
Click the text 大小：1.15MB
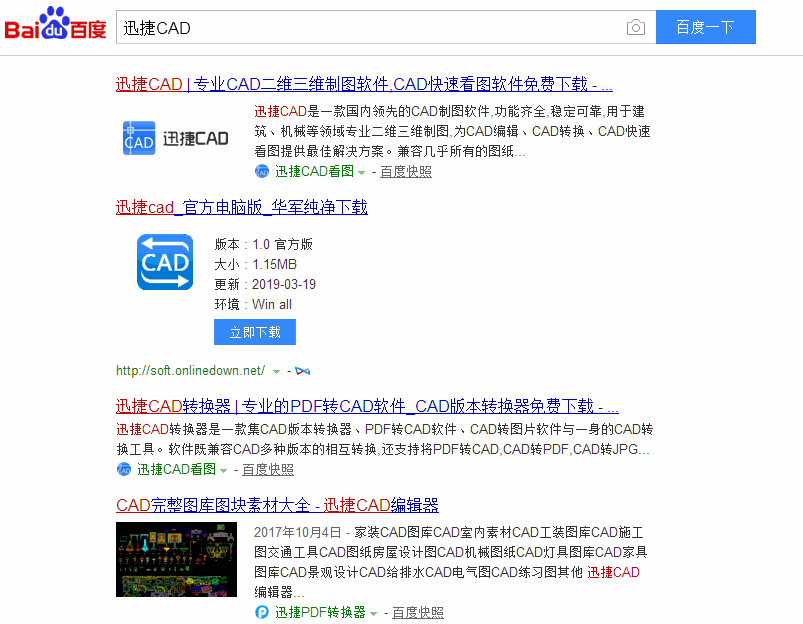(x=256, y=264)
